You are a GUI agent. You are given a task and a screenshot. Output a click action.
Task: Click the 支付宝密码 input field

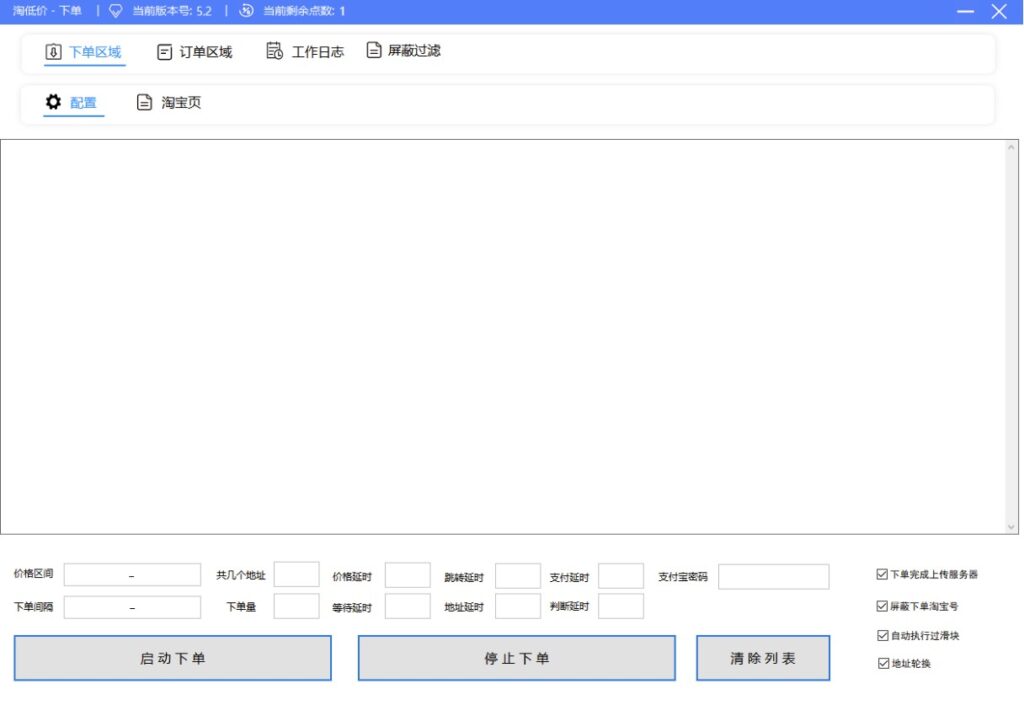click(772, 575)
